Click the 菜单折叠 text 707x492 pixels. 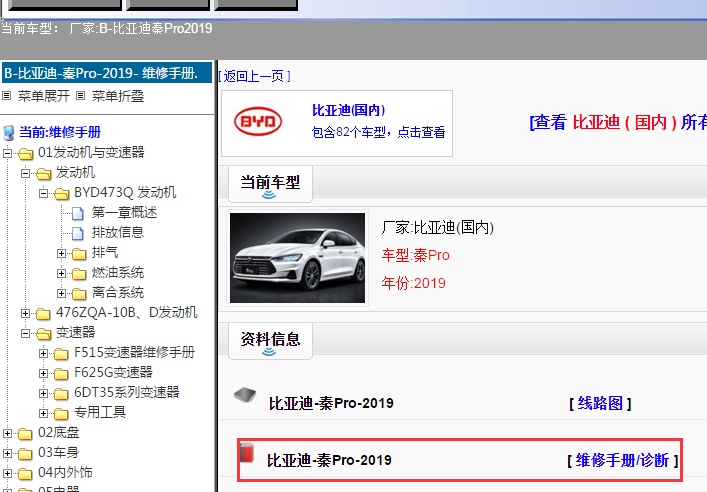[x=118, y=96]
